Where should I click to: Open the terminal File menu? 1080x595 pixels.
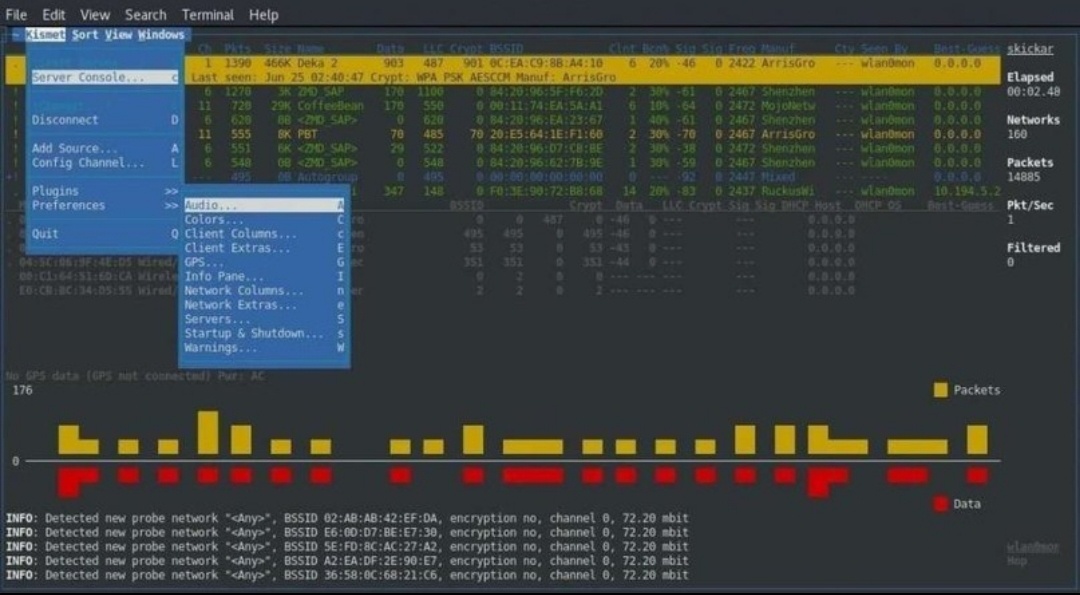pos(16,14)
